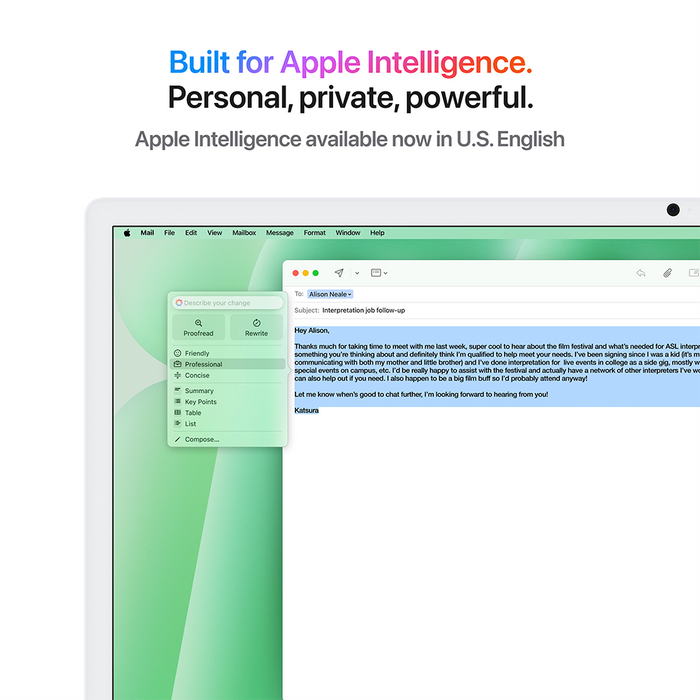The height and width of the screenshot is (700, 700).
Task: Open the Apple menu
Action: click(127, 233)
